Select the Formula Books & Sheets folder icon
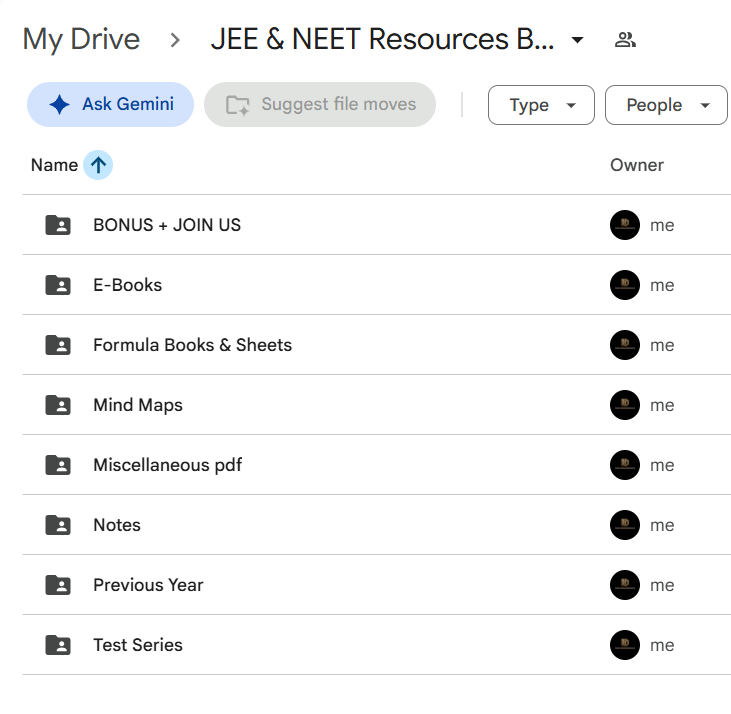The image size is (731, 714). [x=58, y=345]
